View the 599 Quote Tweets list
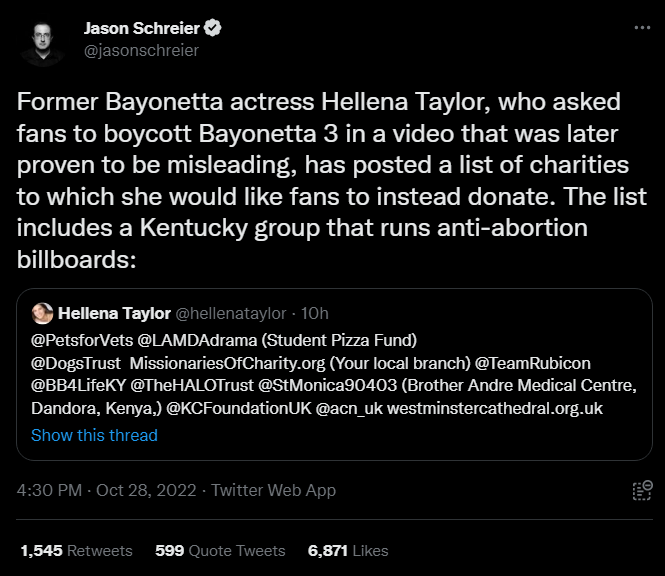This screenshot has height=576, width=665. (x=220, y=551)
